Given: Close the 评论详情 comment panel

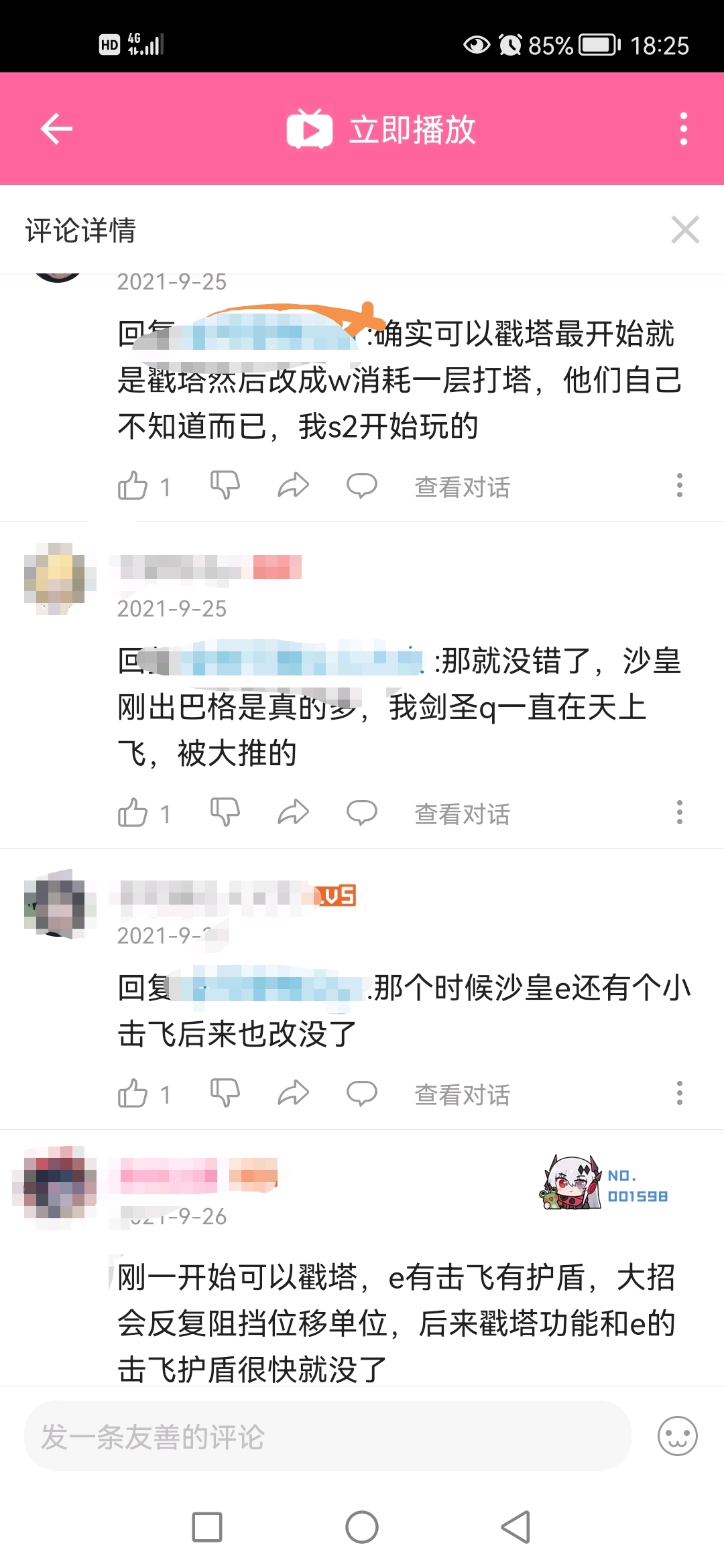Looking at the screenshot, I should pos(685,230).
